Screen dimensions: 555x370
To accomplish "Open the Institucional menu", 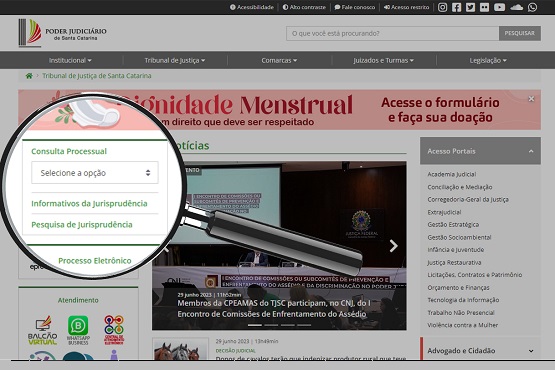I will pyautogui.click(x=70, y=61).
